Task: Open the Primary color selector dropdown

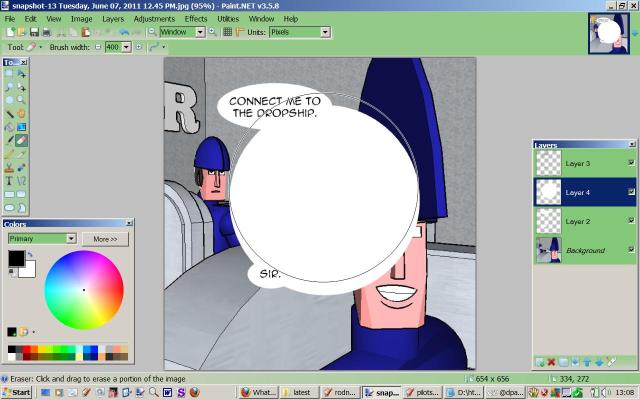Action: 71,239
